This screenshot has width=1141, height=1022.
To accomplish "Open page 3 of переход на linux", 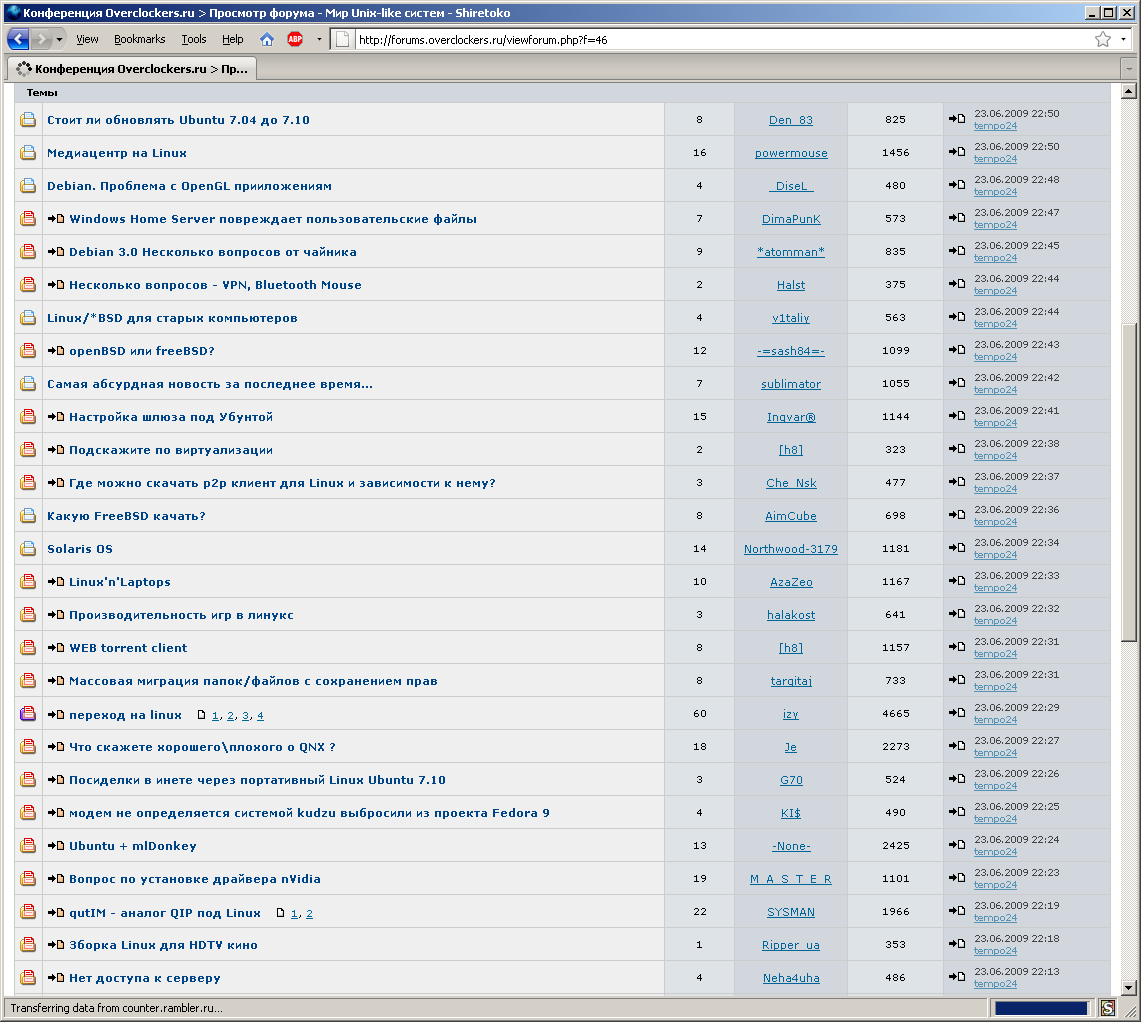I will pos(245,716).
